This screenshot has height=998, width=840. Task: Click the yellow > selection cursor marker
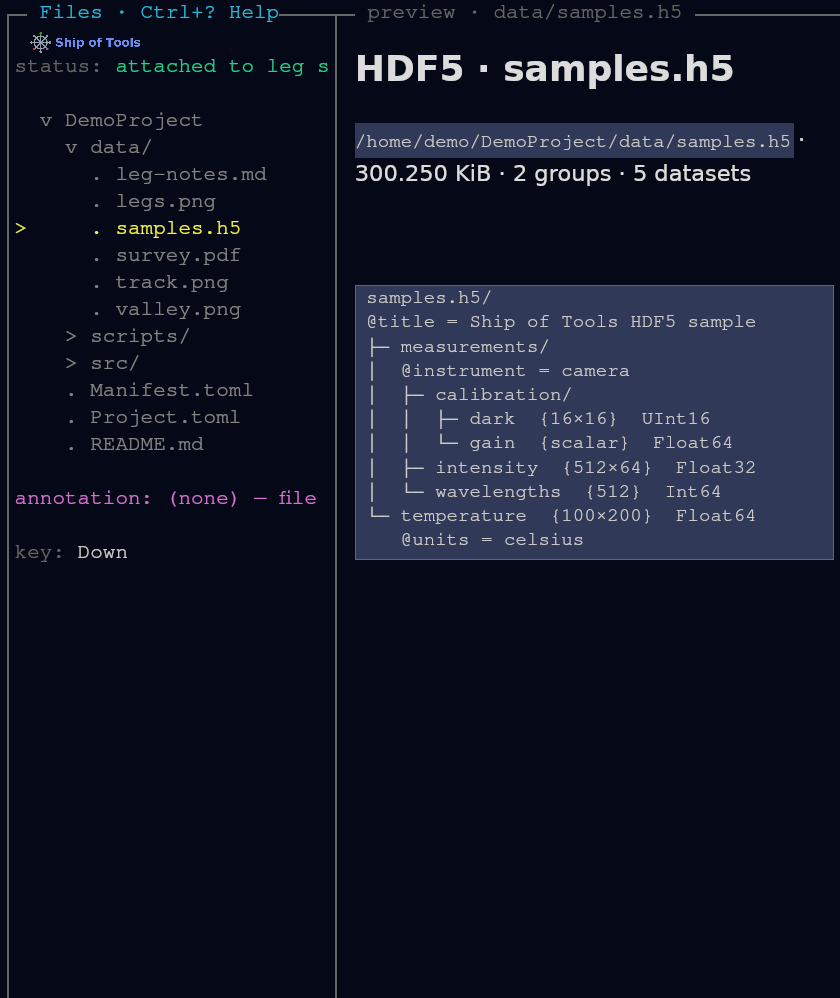click(x=20, y=228)
